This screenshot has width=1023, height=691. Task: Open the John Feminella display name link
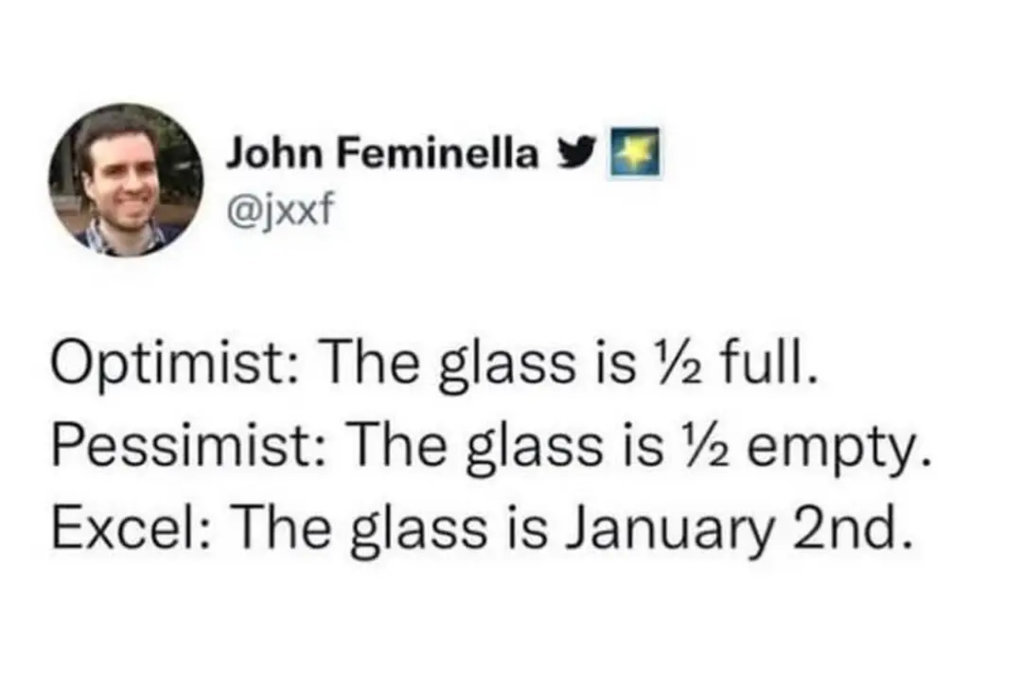[x=382, y=154]
